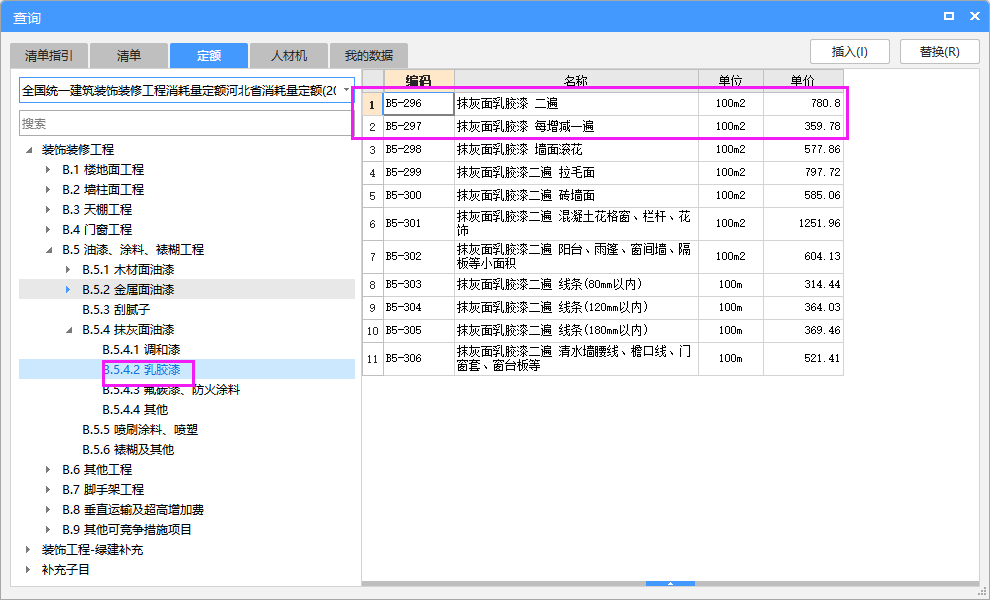Expand B.8 垂直运输及超高增加费 node
Screen dimensions: 990x600
click(48, 510)
